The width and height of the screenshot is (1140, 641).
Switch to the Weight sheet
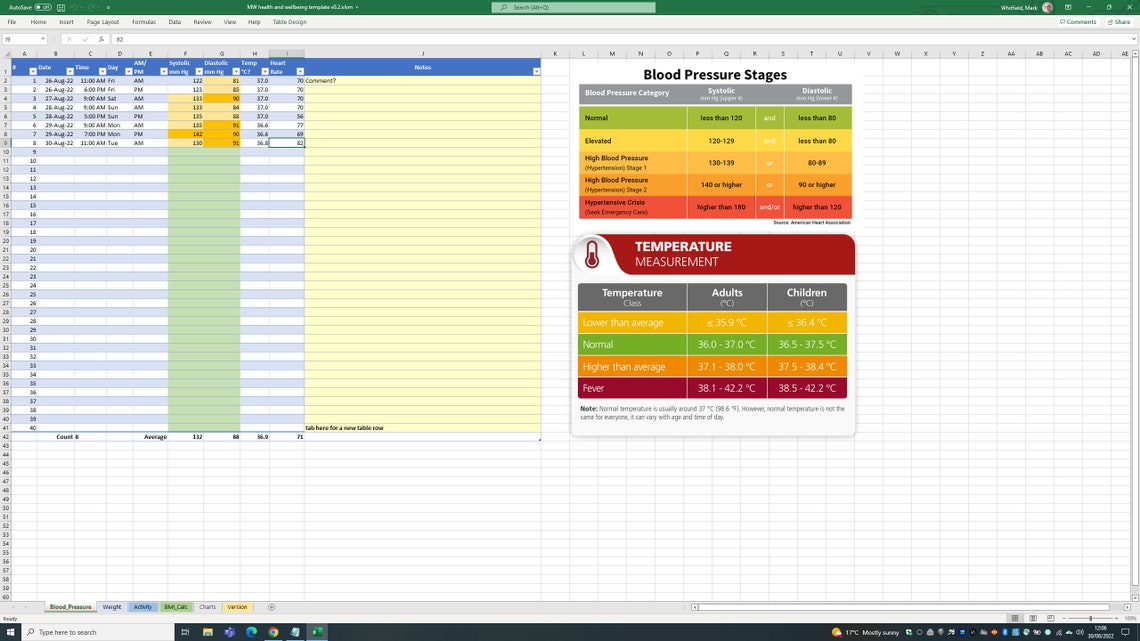coord(111,607)
